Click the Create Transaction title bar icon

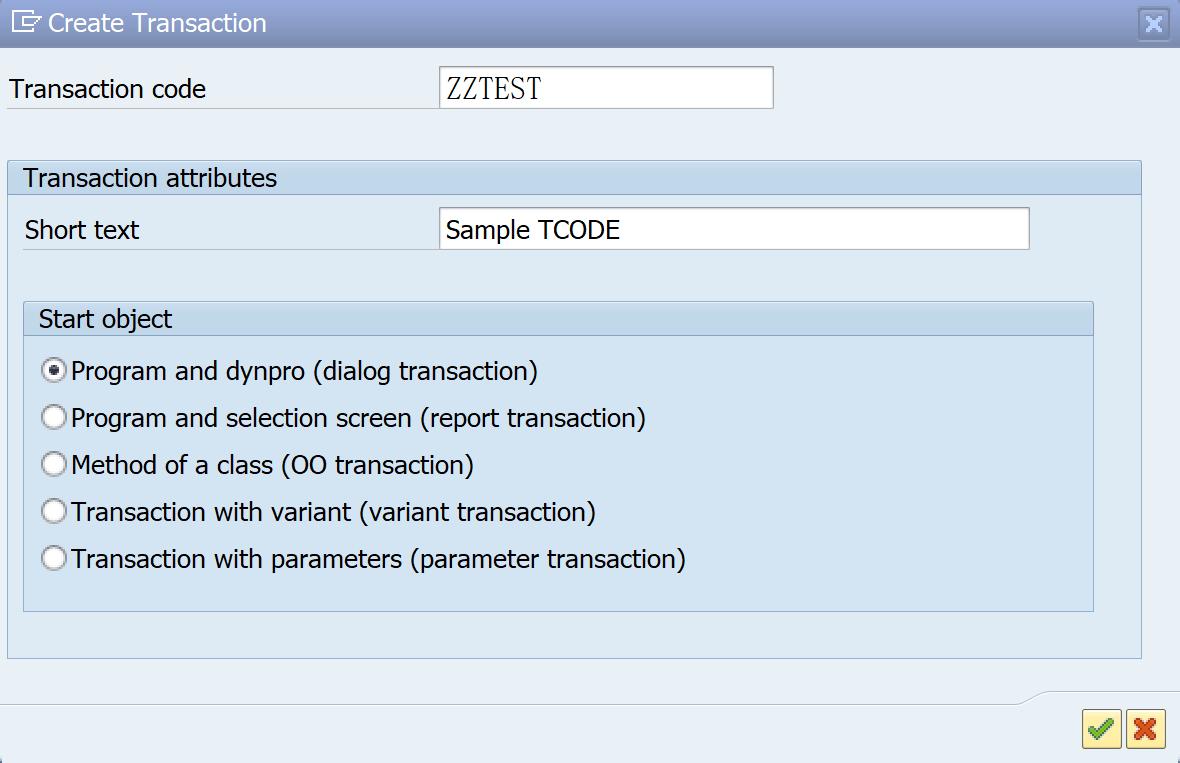click(x=25, y=22)
